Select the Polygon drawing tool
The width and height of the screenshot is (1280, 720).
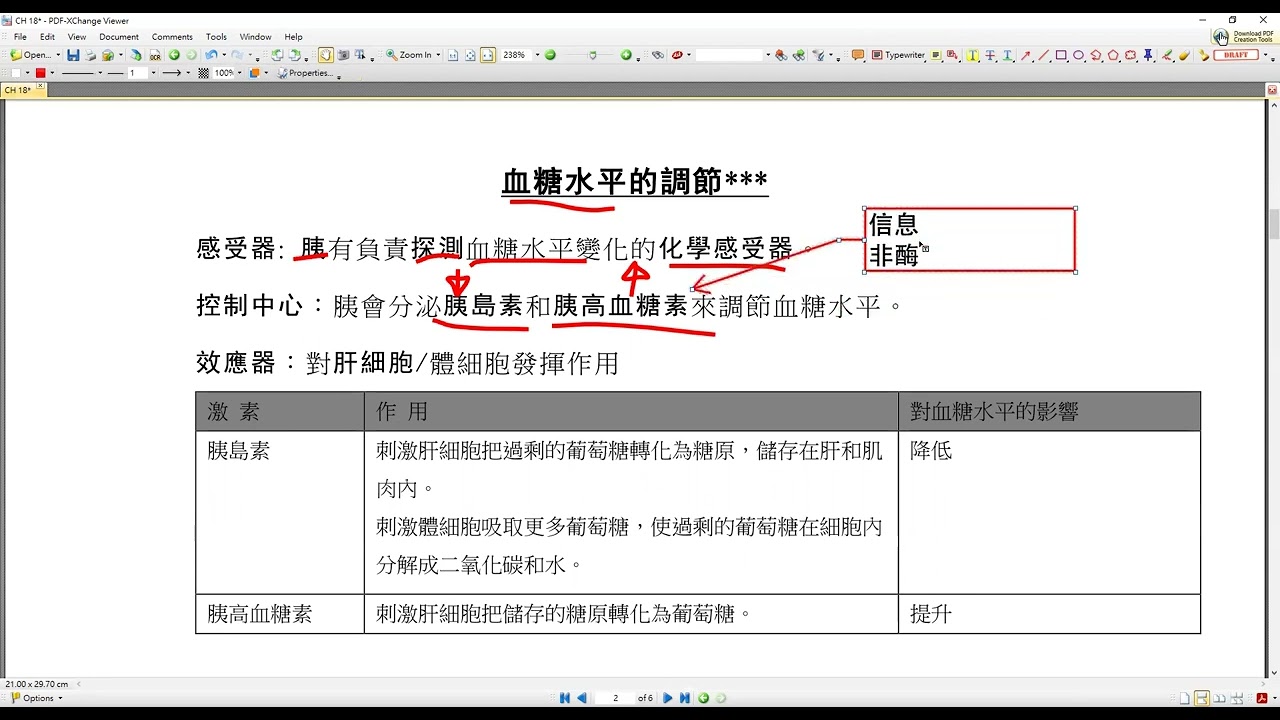click(1113, 55)
